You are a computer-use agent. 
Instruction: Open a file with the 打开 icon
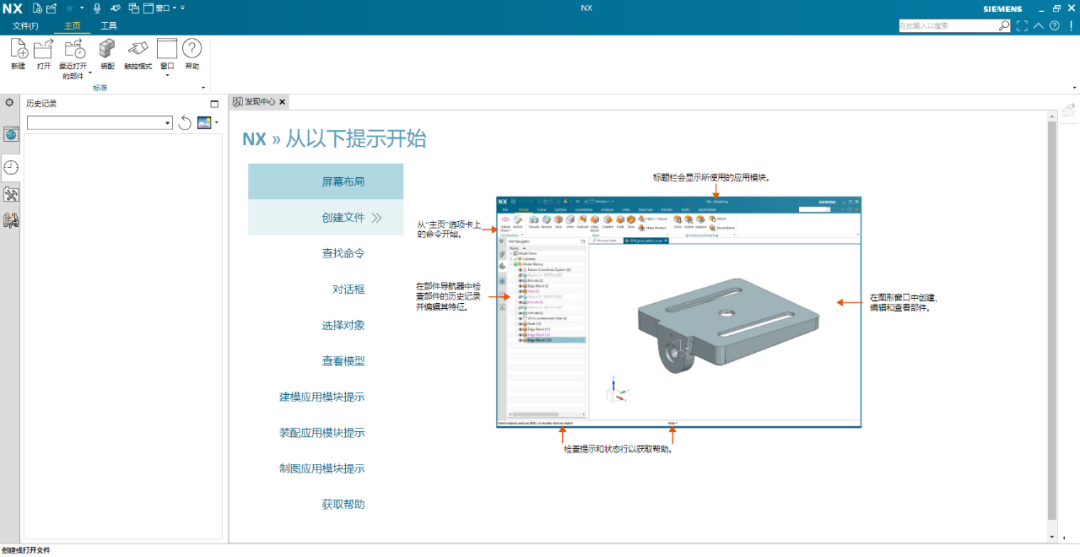click(x=43, y=49)
